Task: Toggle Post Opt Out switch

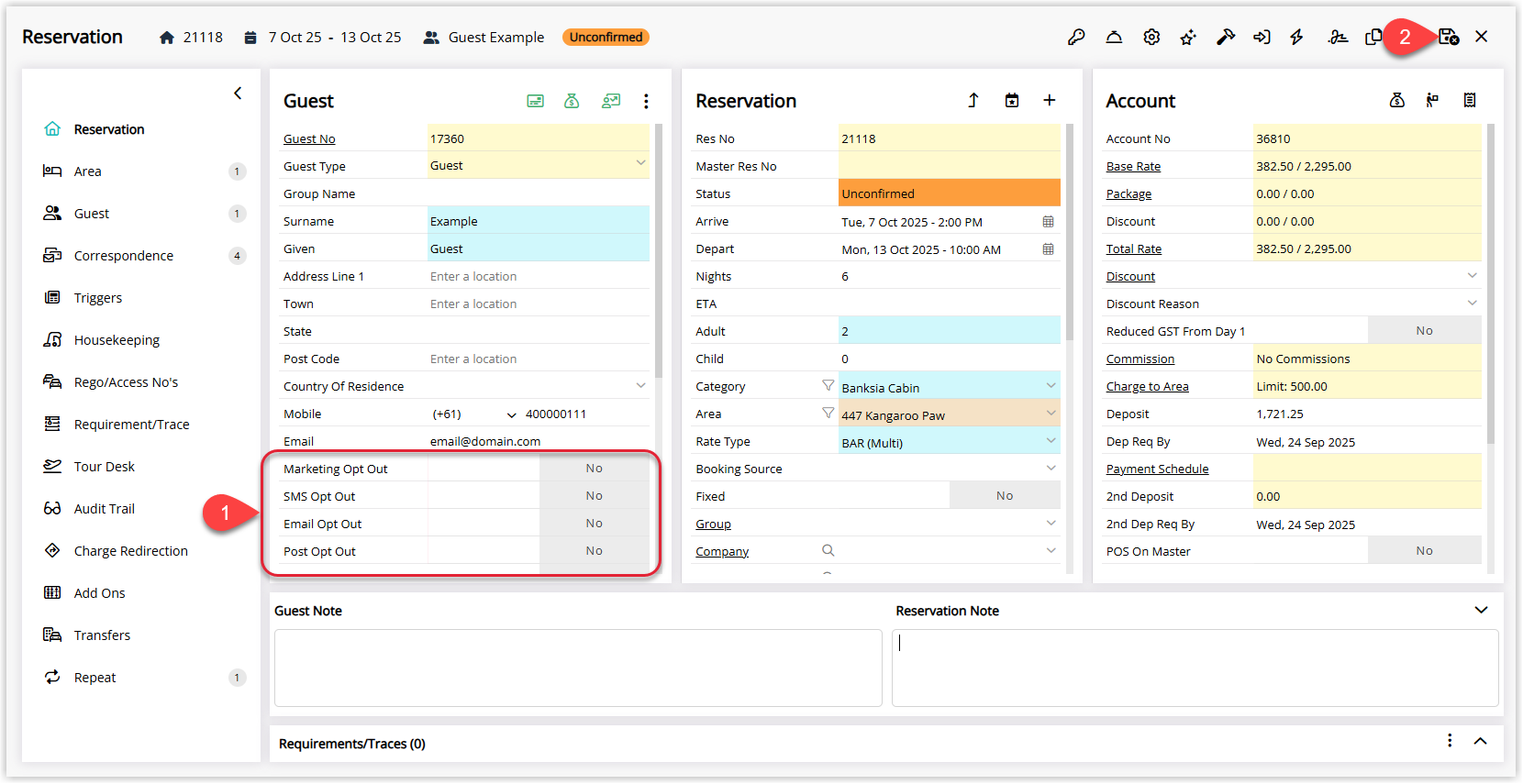Action: pyautogui.click(x=595, y=551)
